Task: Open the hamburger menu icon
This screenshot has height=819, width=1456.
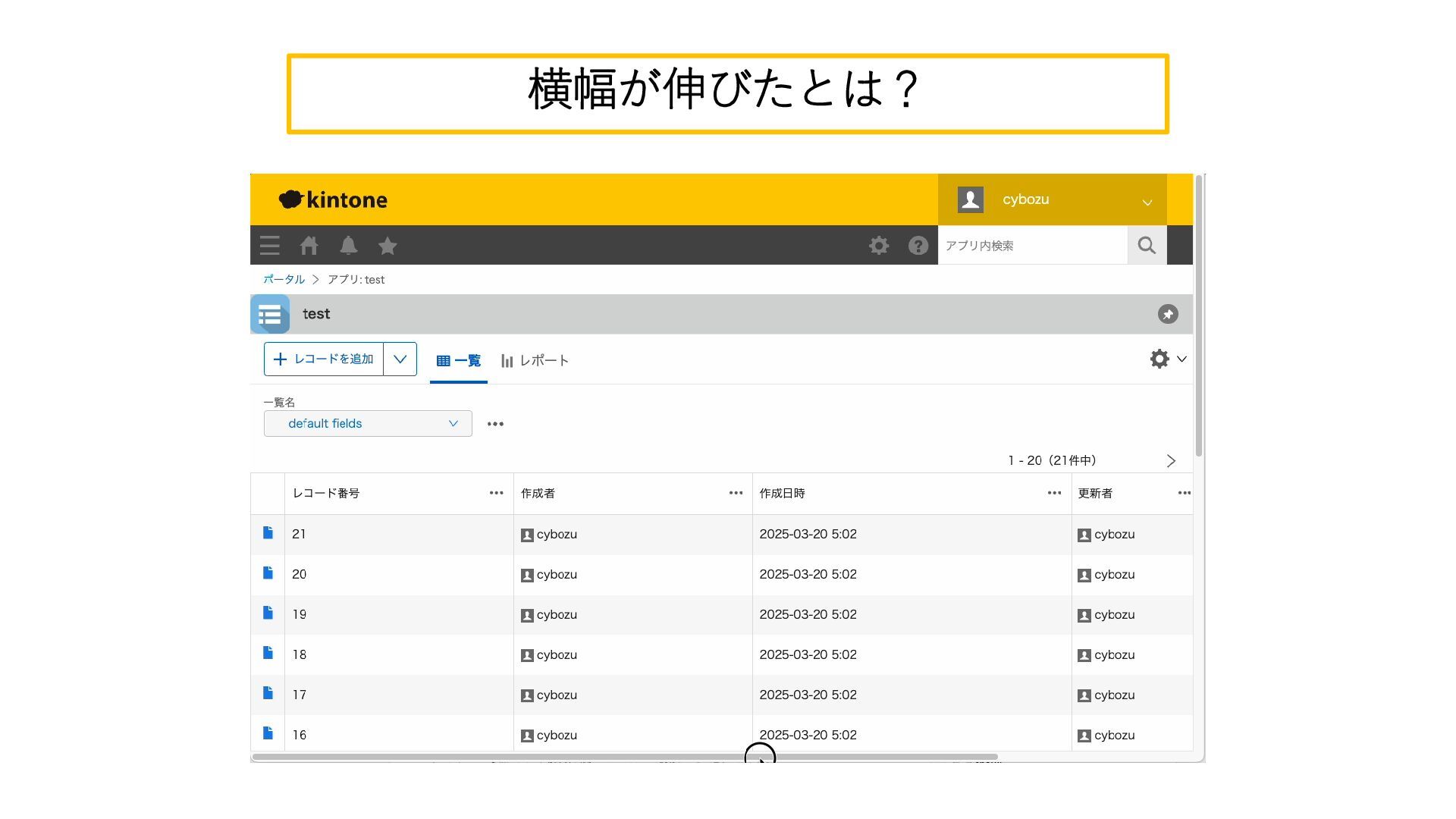Action: pyautogui.click(x=270, y=246)
